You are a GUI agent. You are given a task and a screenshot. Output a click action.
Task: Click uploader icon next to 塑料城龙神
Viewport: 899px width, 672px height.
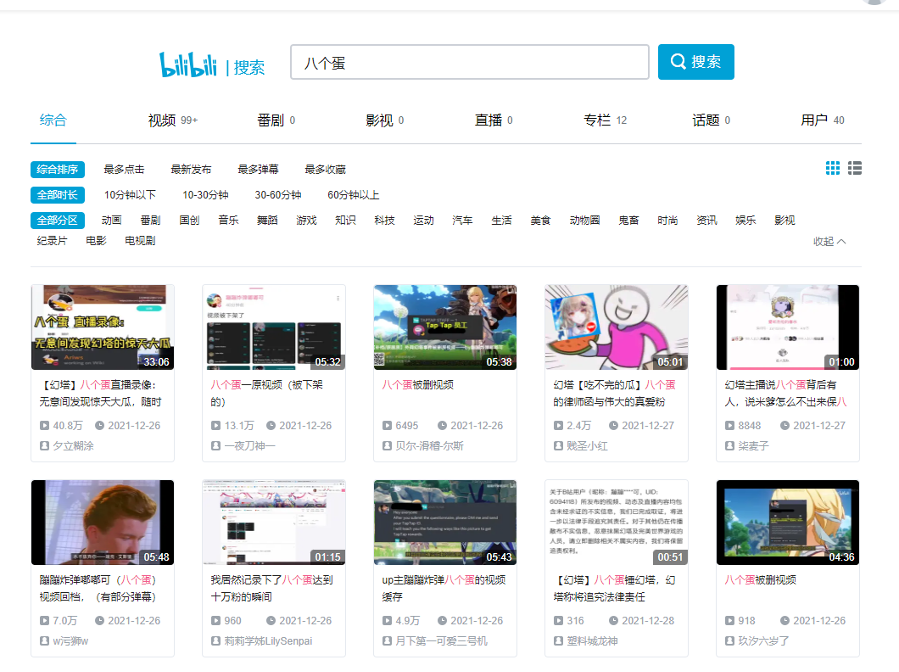point(557,641)
